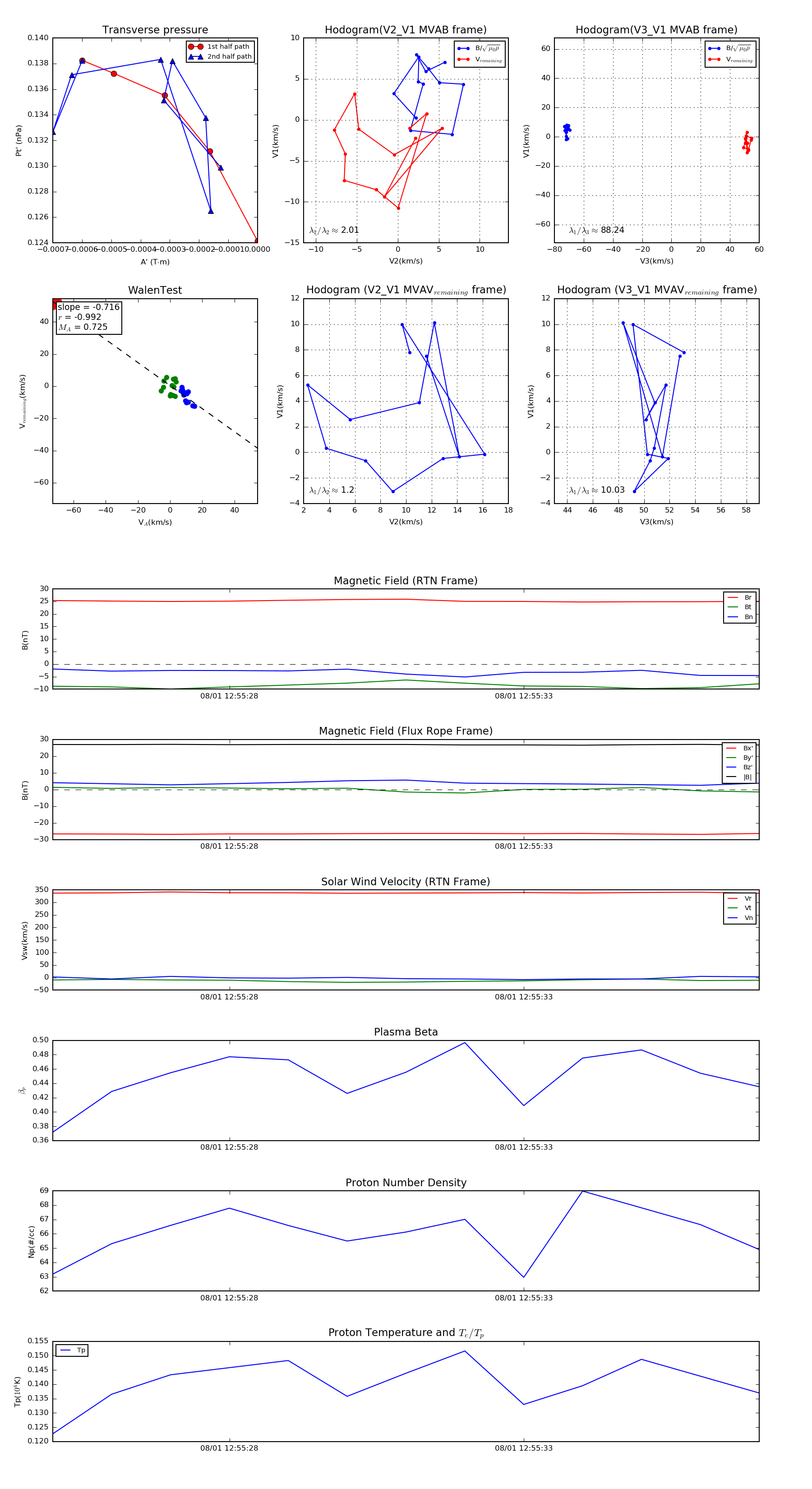Click '08/01 12:55:33' tick under RTN magnetic field plot
The height and width of the screenshot is (1489, 812).
point(524,696)
